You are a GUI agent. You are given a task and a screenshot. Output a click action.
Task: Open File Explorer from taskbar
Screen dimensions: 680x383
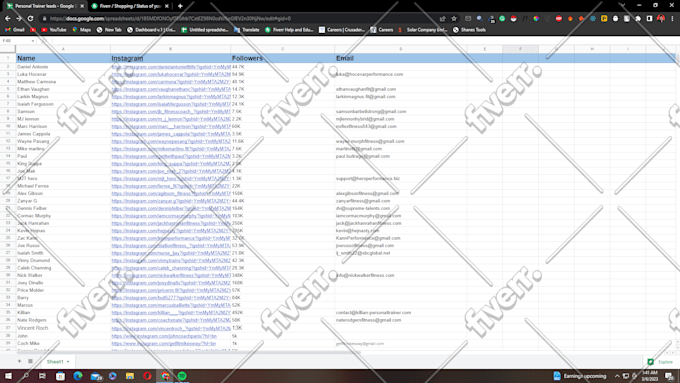coord(130,376)
